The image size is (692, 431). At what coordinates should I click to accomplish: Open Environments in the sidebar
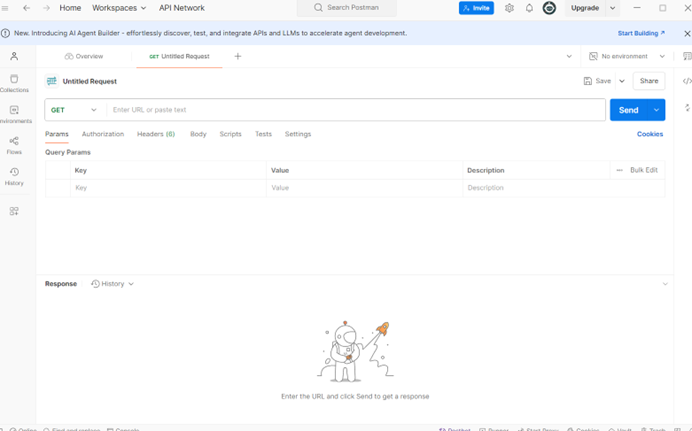(15, 114)
